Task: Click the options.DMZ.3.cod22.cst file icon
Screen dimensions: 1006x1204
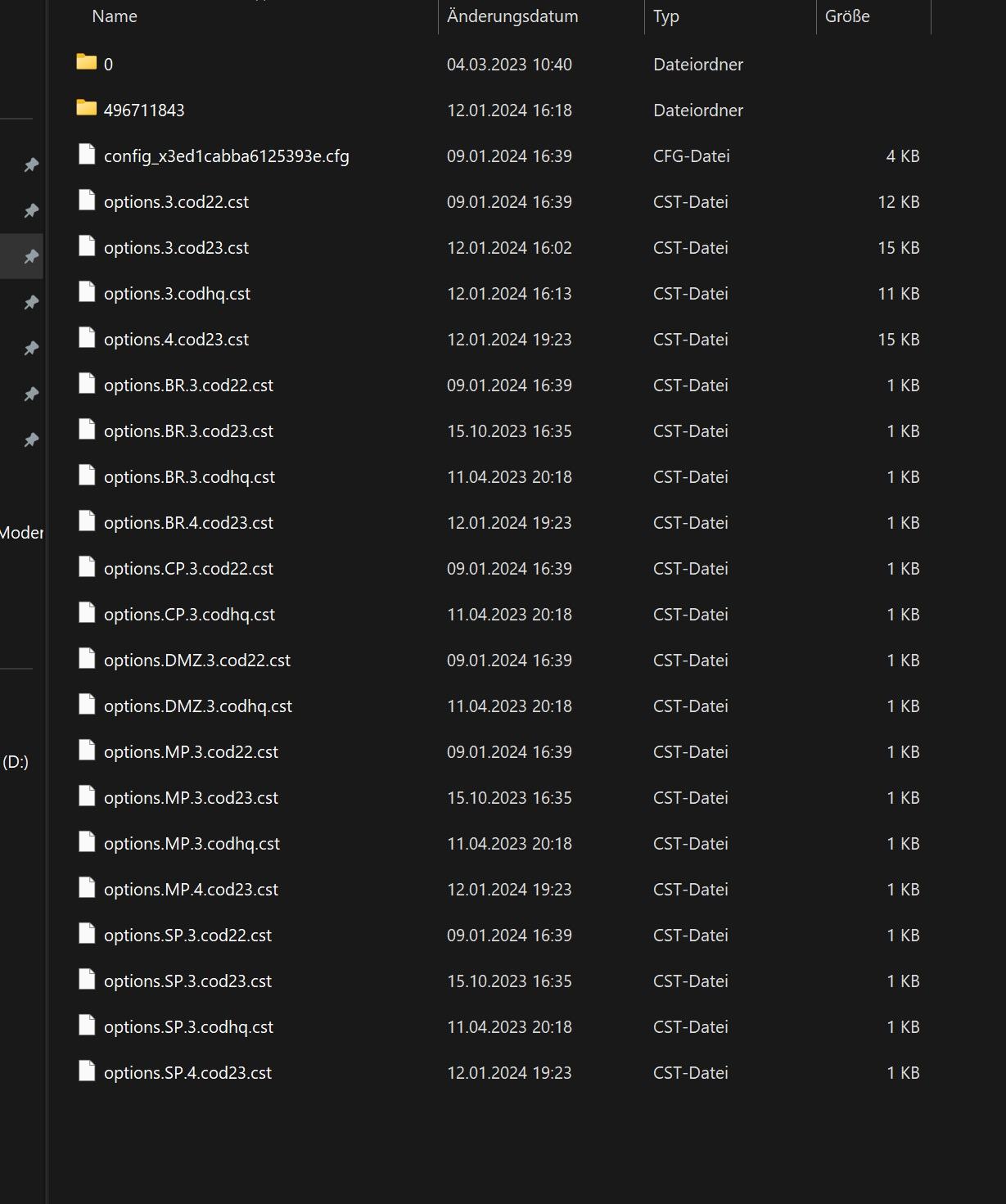Action: click(87, 658)
